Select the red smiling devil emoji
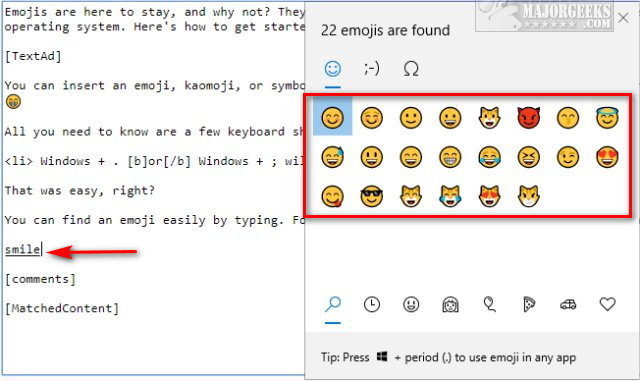Viewport: 640px width, 381px height. tap(529, 118)
